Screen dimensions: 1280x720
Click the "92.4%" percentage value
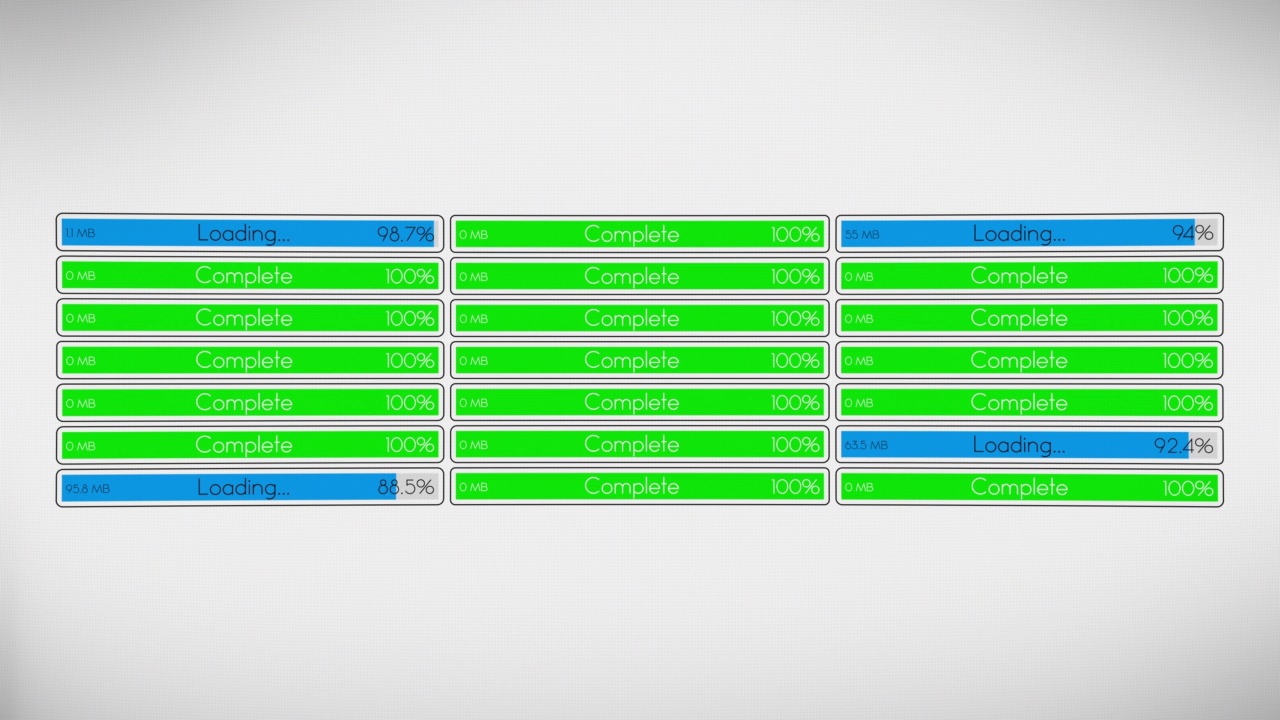pyautogui.click(x=1183, y=446)
